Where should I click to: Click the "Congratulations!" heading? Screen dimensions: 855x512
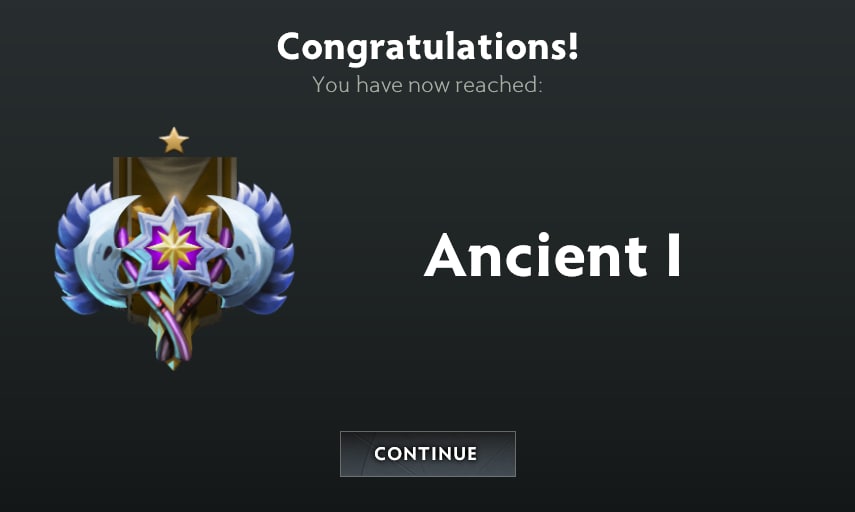(428, 47)
